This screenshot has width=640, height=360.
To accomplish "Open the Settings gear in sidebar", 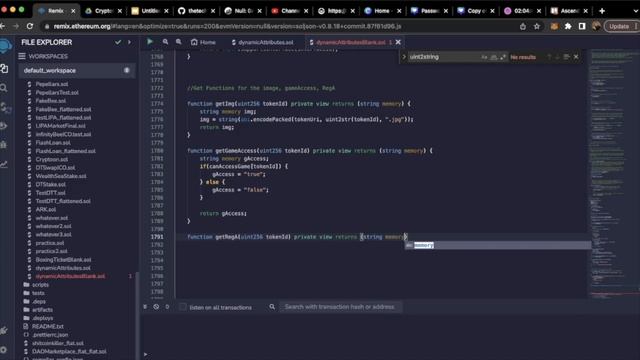I will coord(4,350).
